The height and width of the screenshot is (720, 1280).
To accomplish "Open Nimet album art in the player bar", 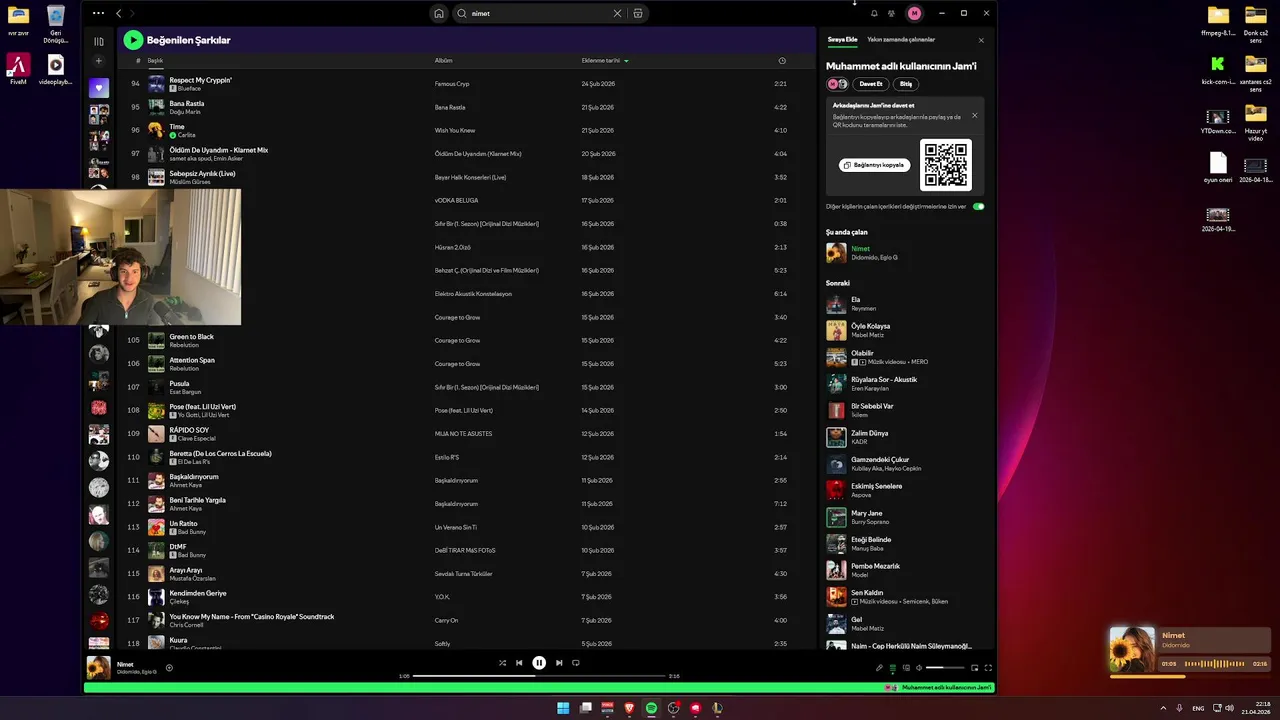I will (98, 668).
